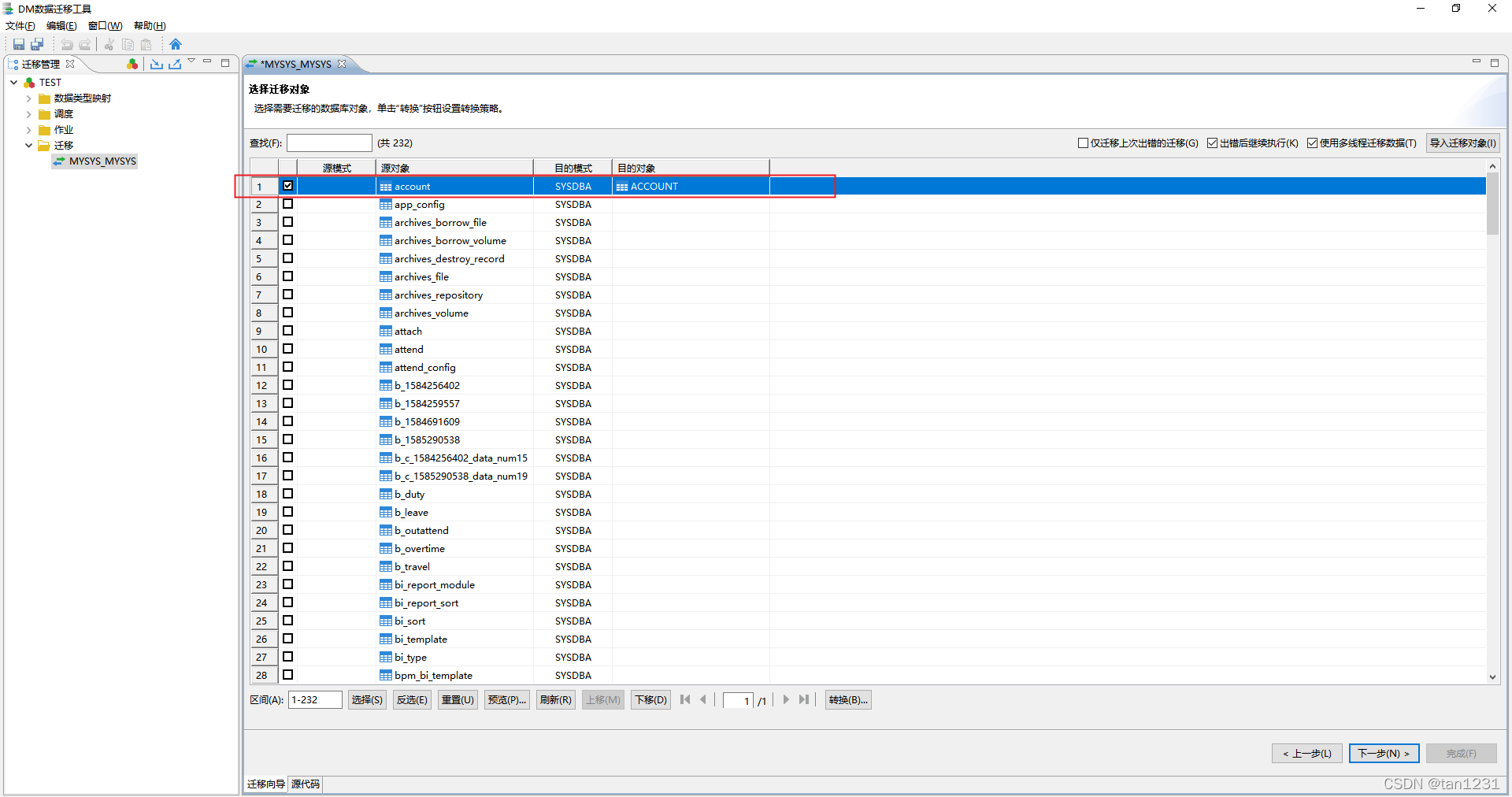Click the 预览(P)... button
This screenshot has height=797, width=1512.
pos(506,700)
